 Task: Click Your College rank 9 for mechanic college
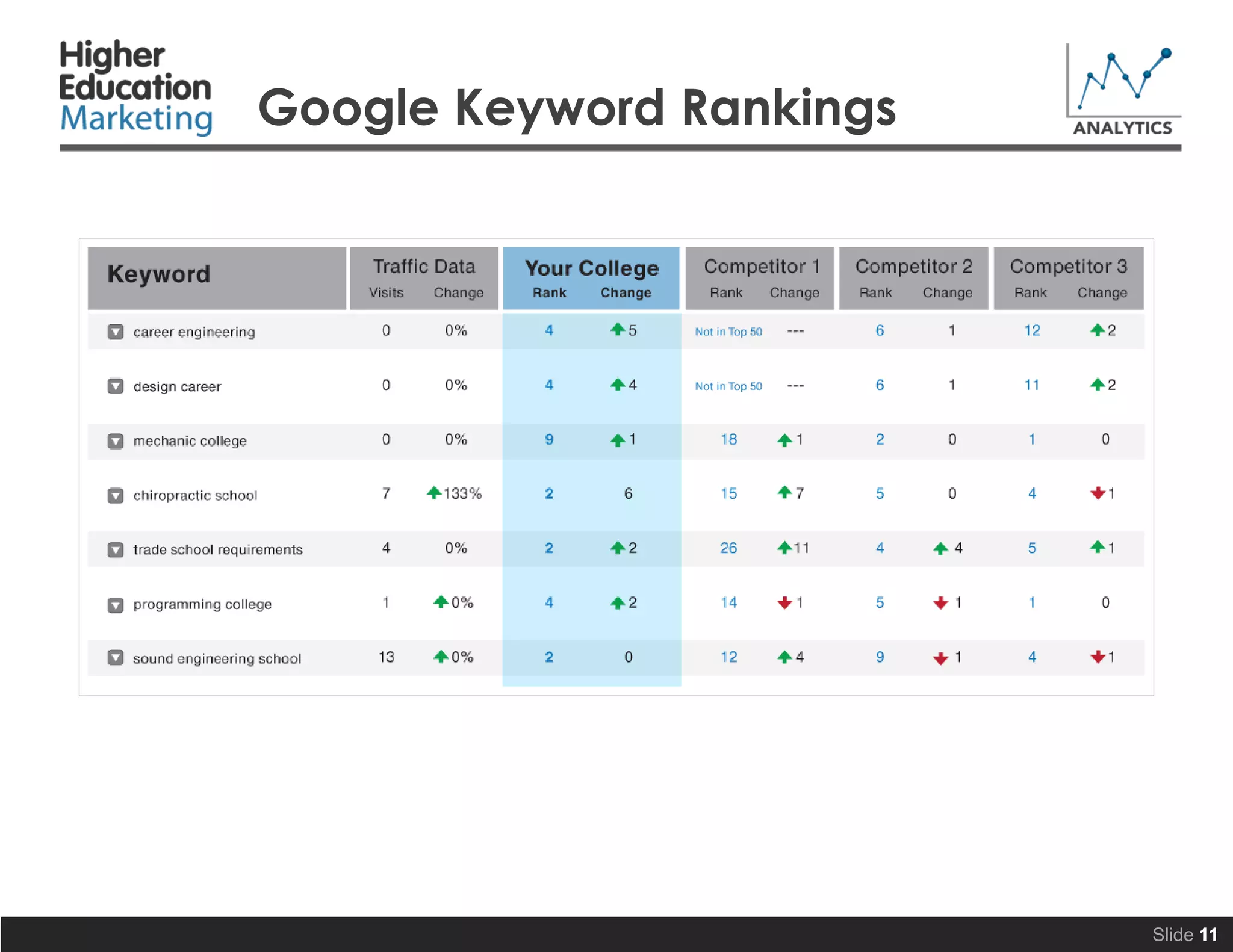(549, 439)
